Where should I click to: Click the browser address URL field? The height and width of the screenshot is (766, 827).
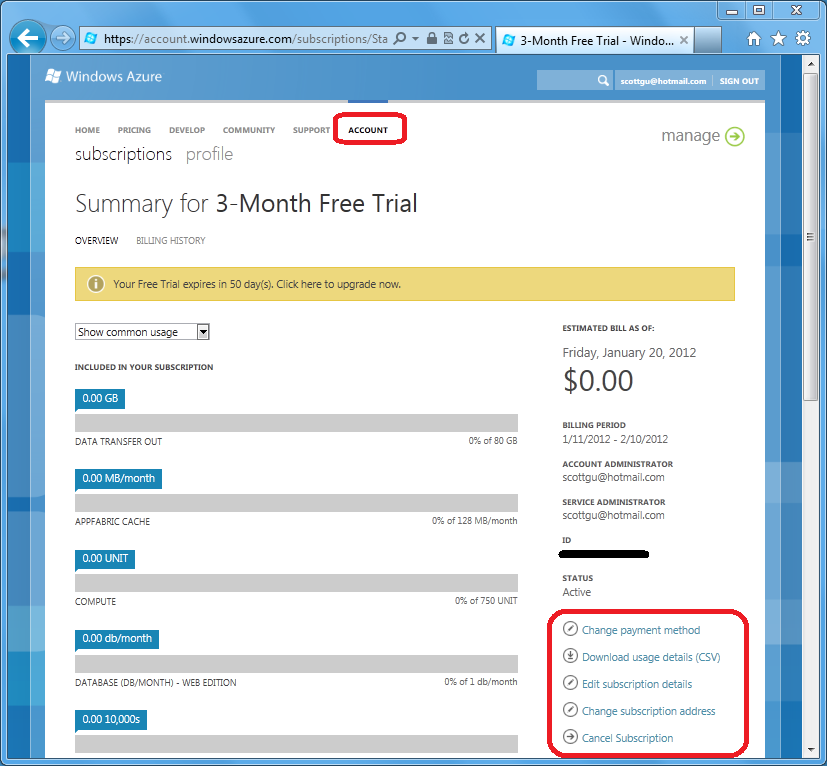(245, 39)
